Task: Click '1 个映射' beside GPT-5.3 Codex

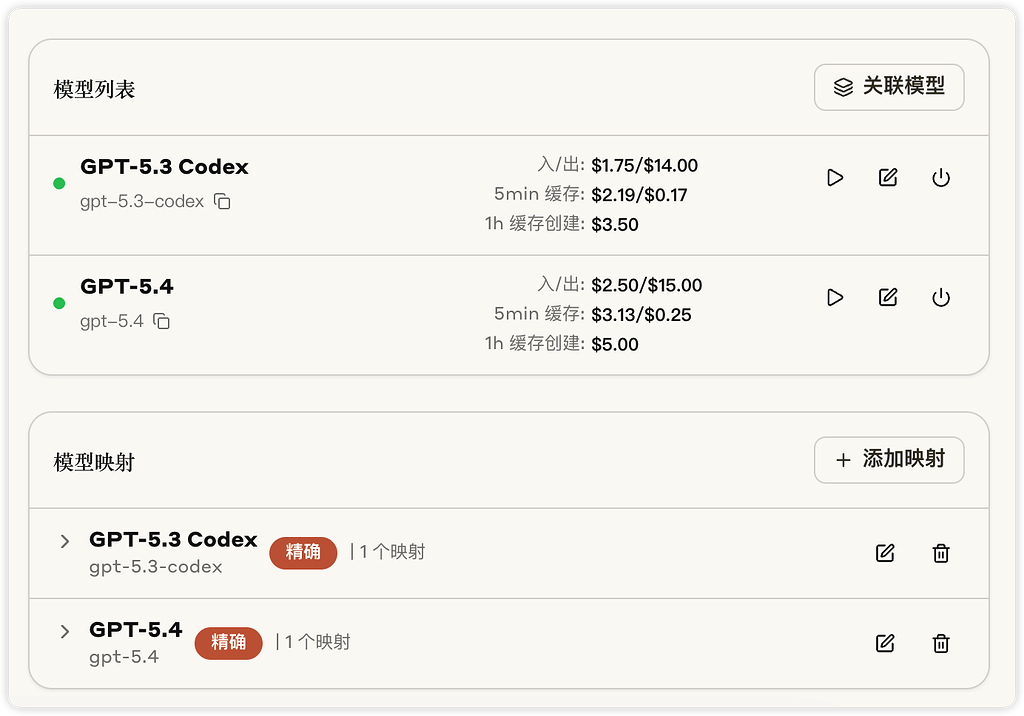Action: point(392,551)
